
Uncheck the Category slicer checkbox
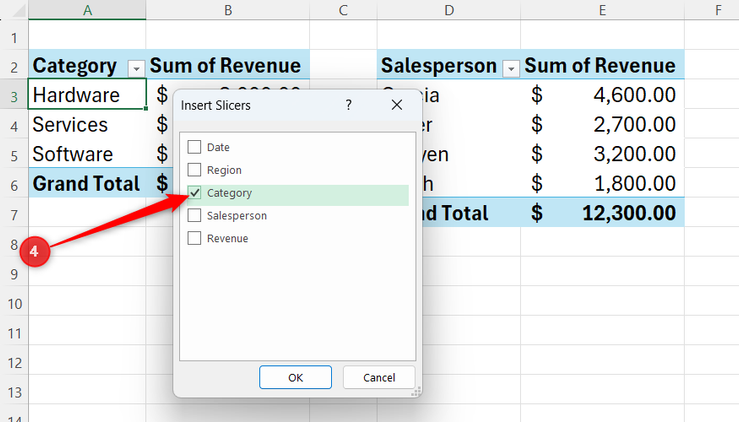coord(194,193)
